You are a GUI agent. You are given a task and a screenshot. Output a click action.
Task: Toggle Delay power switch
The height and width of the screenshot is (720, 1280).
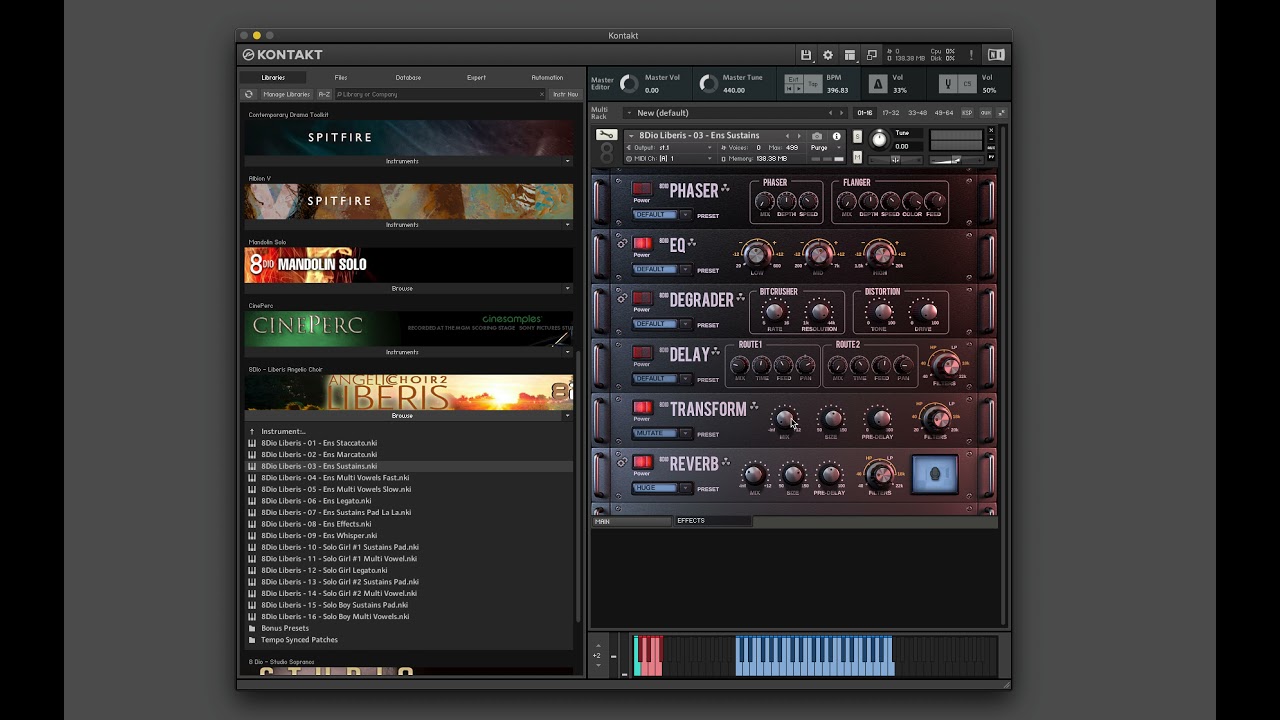pyautogui.click(x=642, y=353)
